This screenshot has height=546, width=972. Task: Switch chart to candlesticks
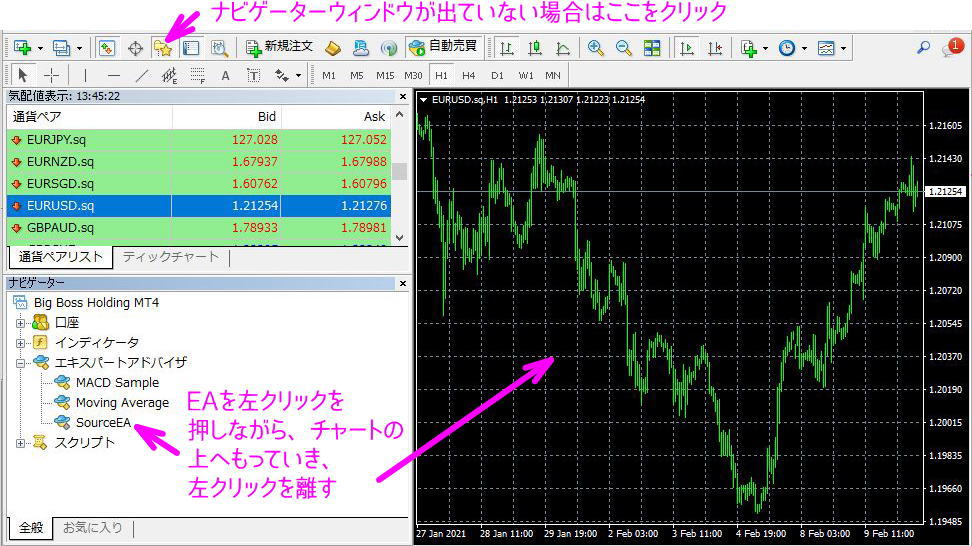(x=534, y=48)
